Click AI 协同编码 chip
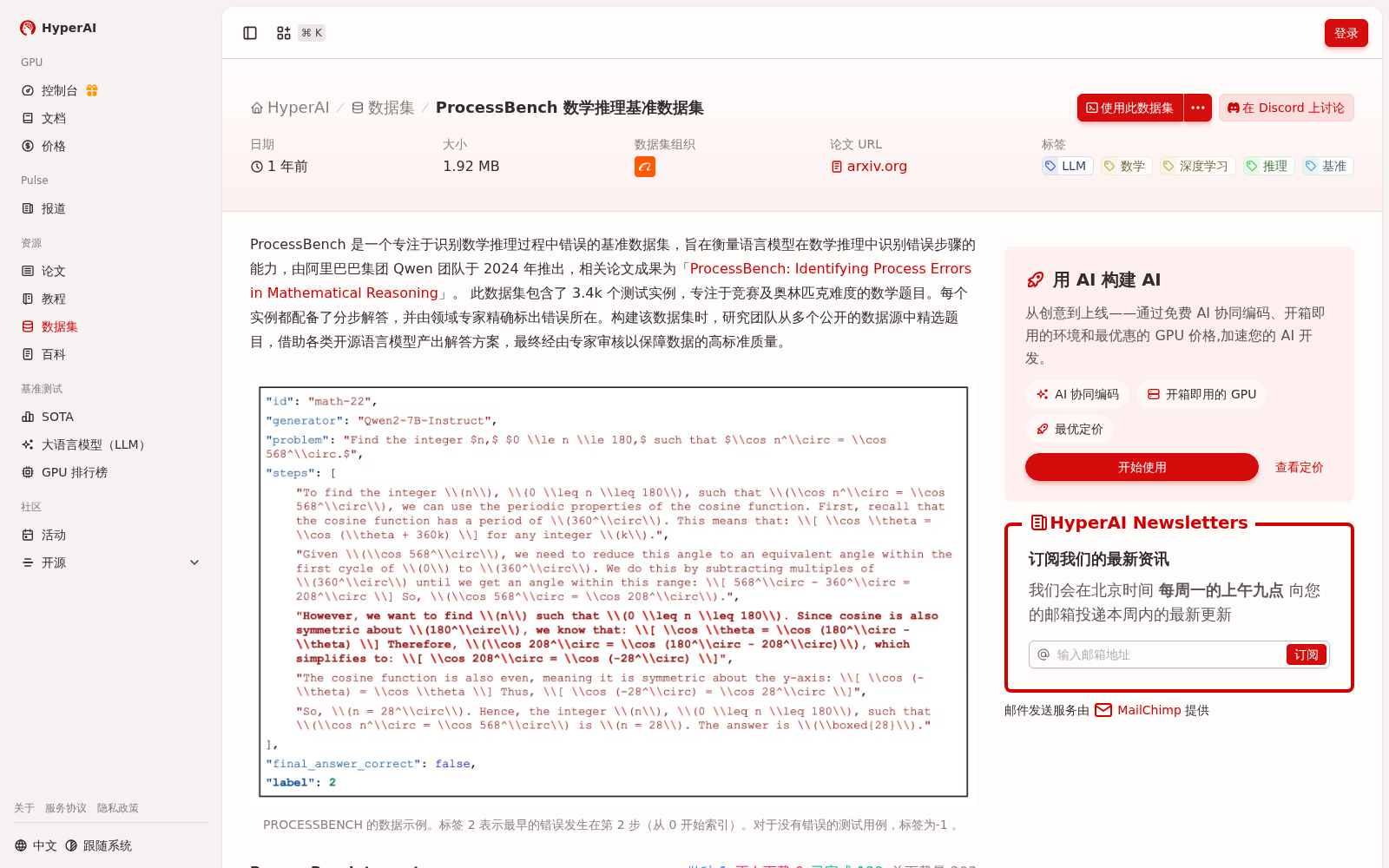Viewport: 1389px width, 868px height. 1077,394
